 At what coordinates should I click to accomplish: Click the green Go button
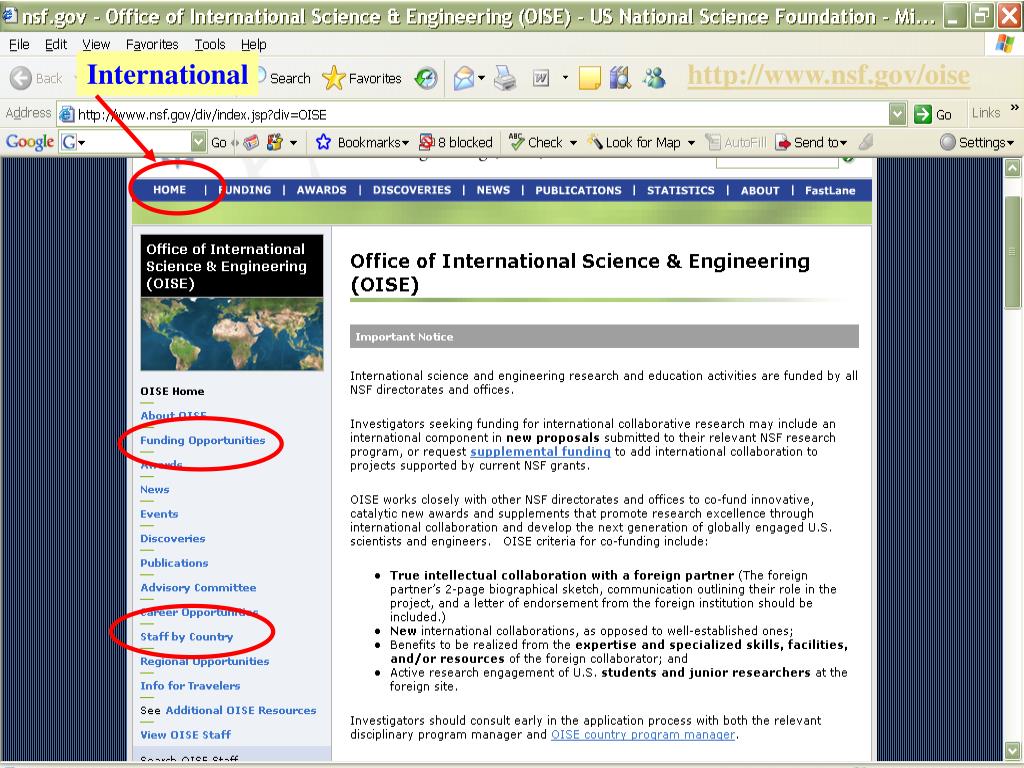click(934, 114)
